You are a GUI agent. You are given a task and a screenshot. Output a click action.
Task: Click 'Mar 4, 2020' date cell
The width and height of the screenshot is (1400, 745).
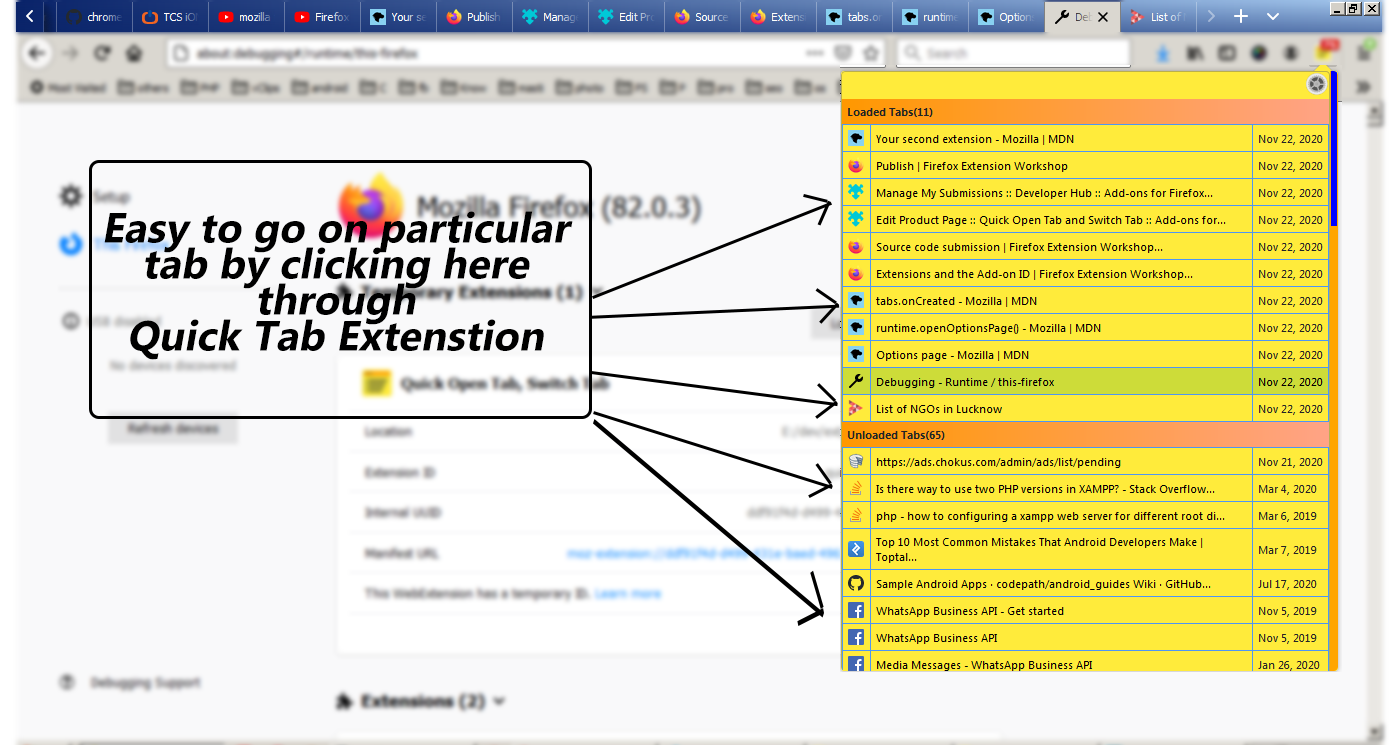click(x=1290, y=489)
